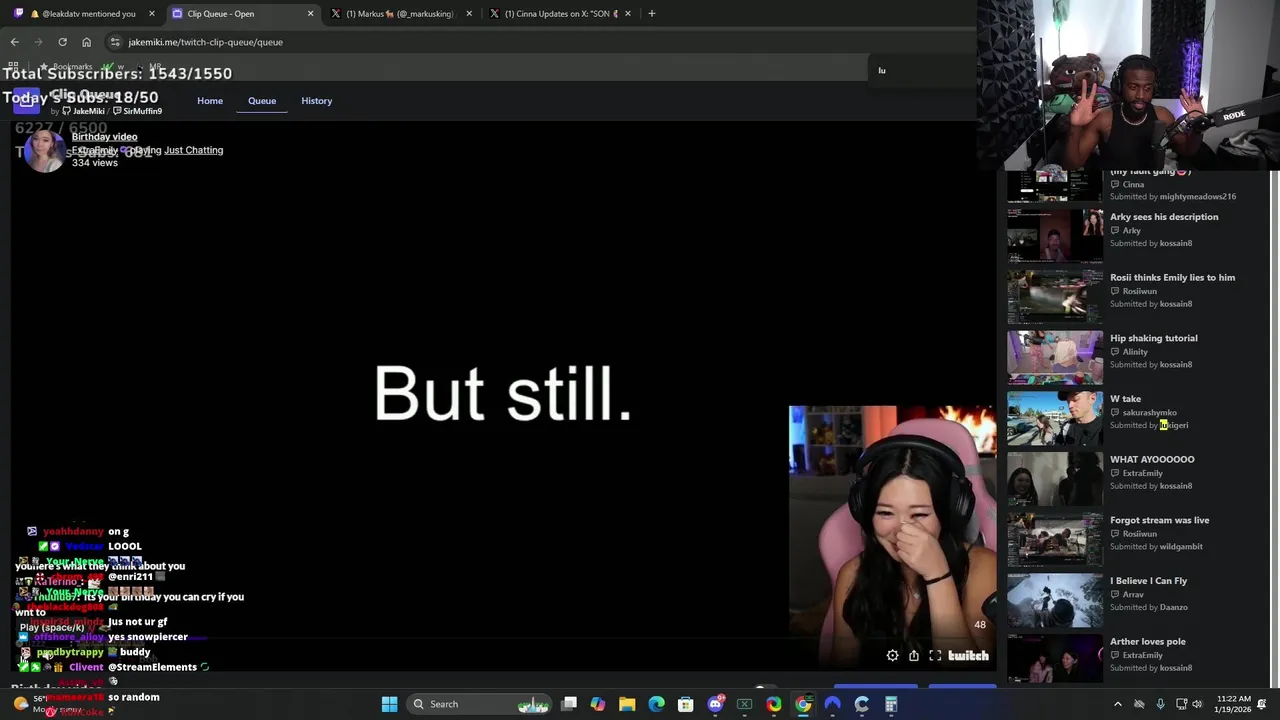This screenshot has height=720, width=1280.
Task: Close the Clip Queue - Open tab
Action: pos(310,14)
